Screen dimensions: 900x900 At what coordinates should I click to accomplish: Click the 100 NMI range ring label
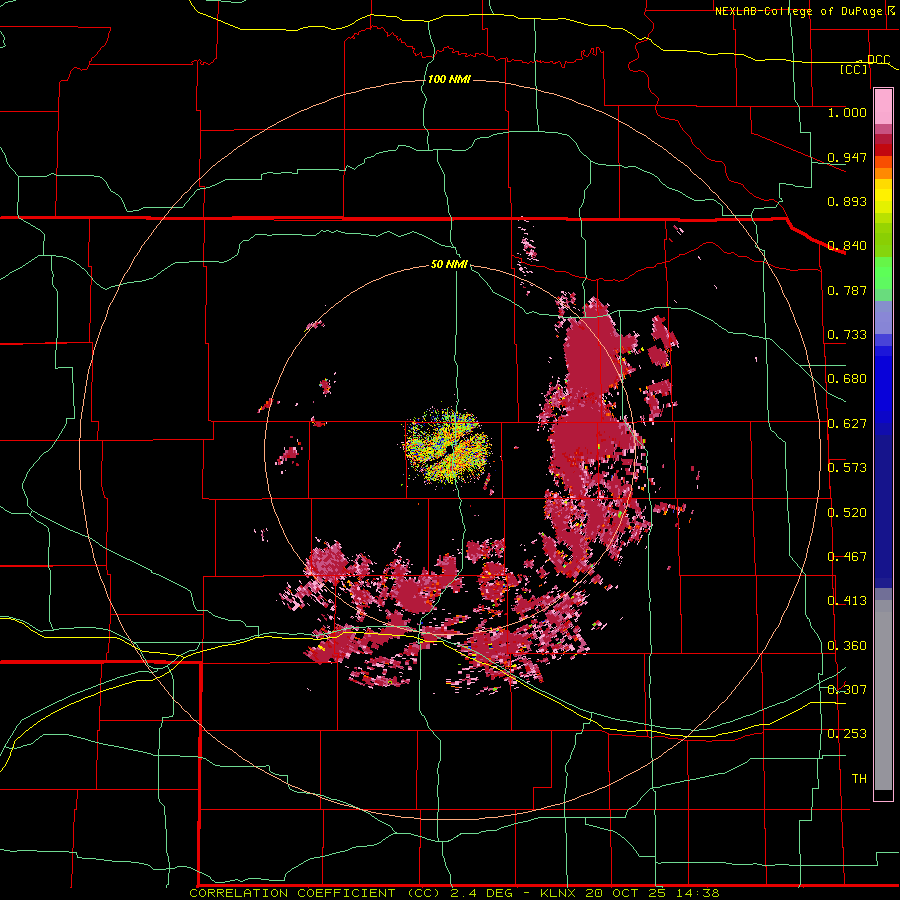(449, 79)
